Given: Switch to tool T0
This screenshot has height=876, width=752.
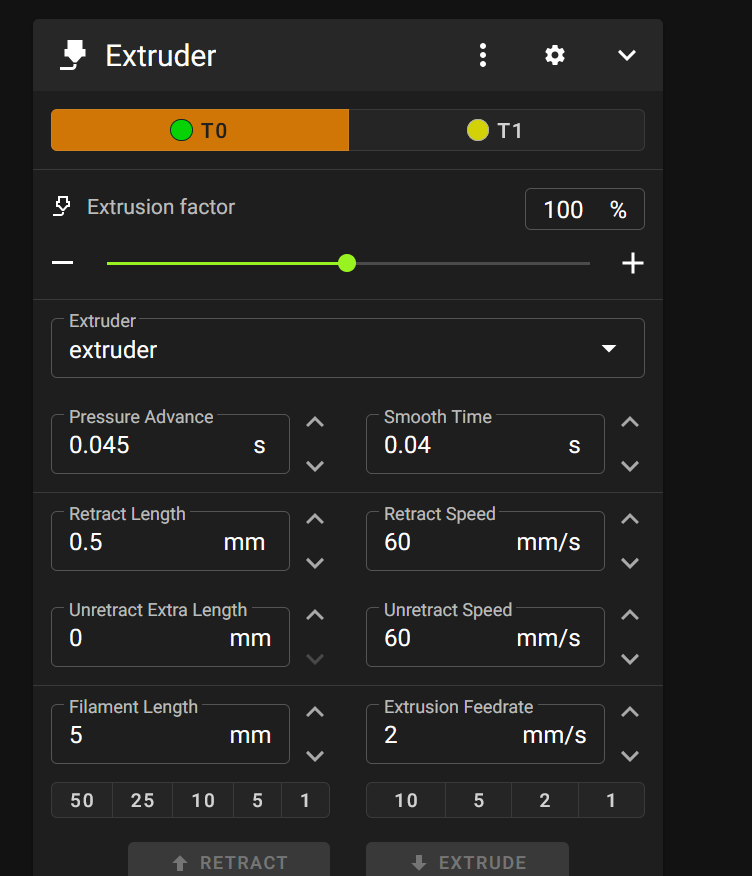Looking at the screenshot, I should click(x=200, y=130).
